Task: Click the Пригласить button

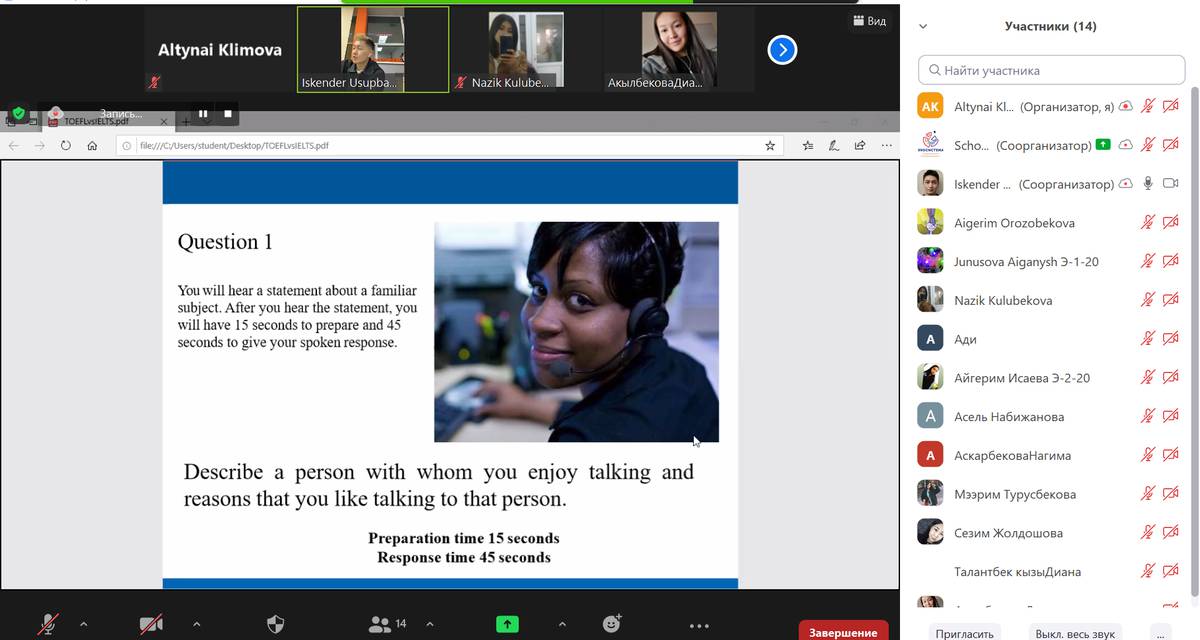Action: 964,633
